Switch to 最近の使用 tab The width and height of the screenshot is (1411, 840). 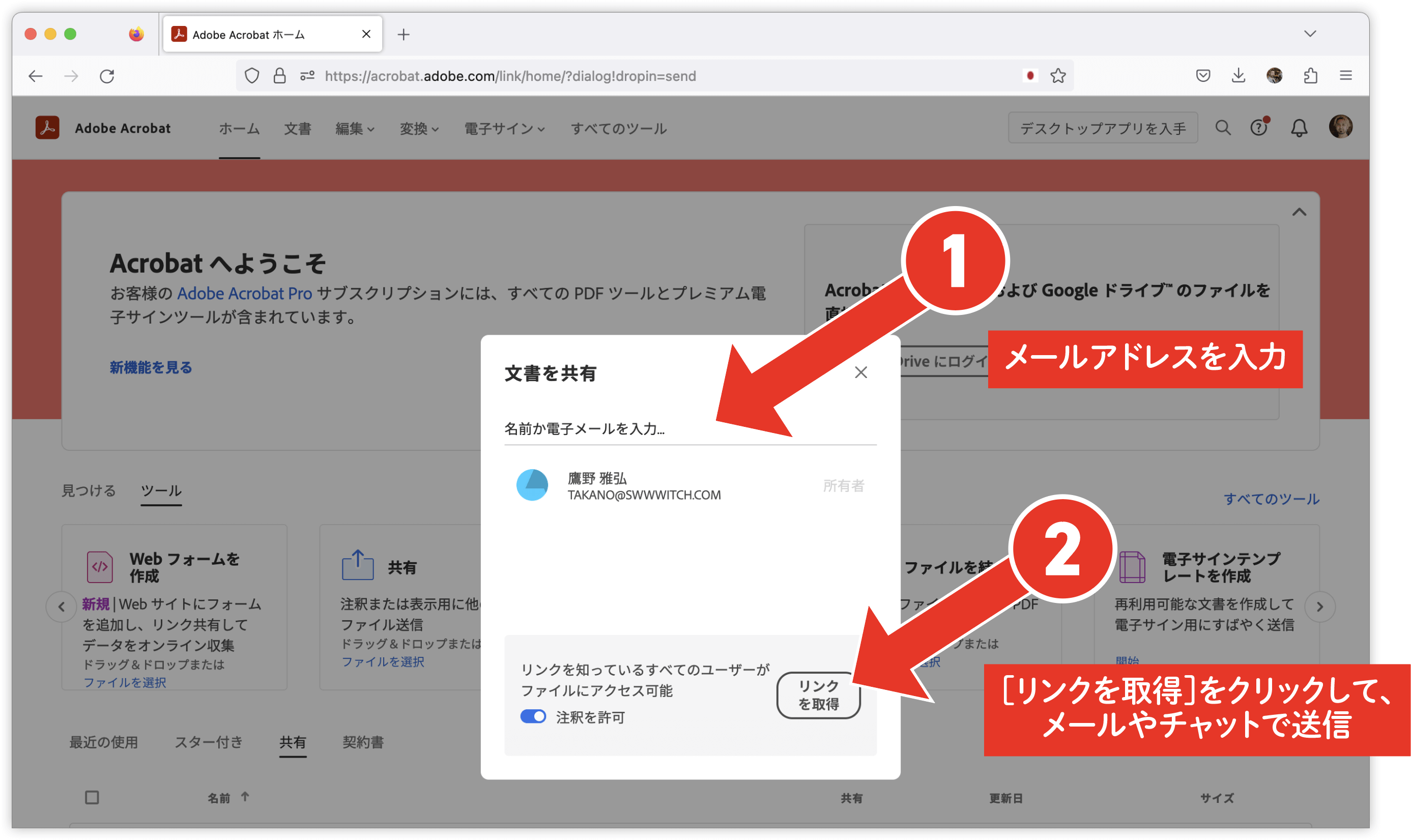[104, 742]
